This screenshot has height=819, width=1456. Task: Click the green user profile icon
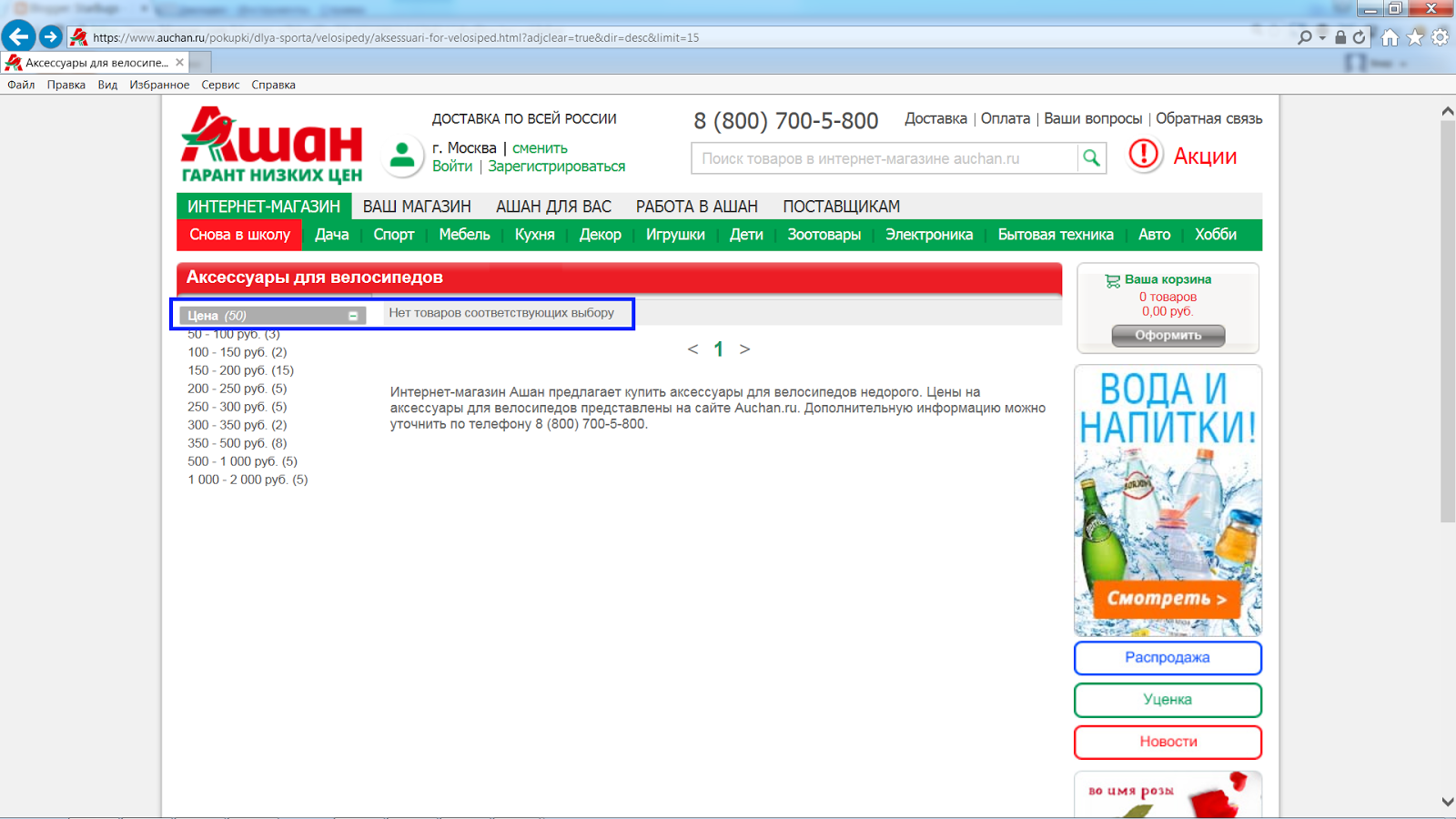[402, 156]
